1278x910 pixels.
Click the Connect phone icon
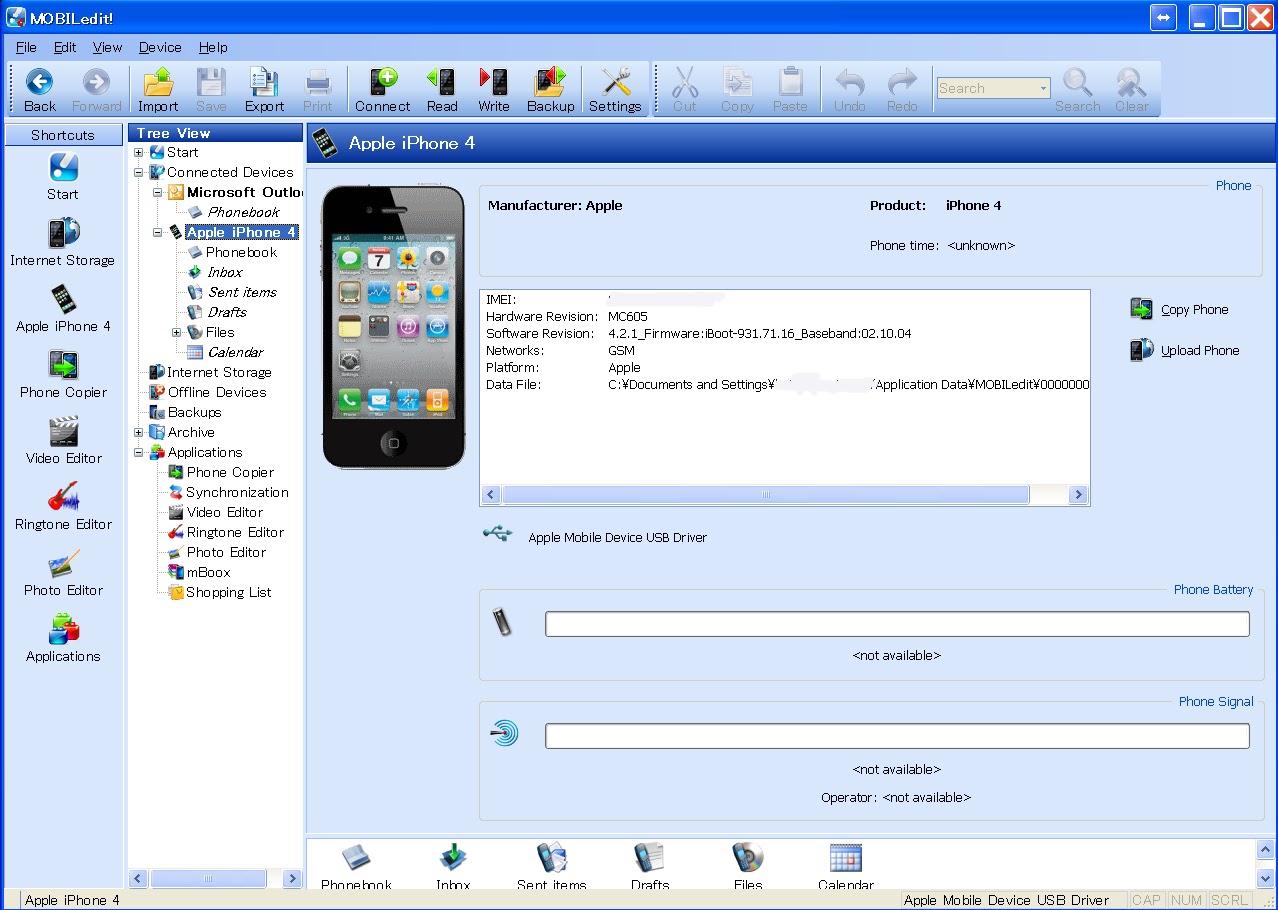382,90
